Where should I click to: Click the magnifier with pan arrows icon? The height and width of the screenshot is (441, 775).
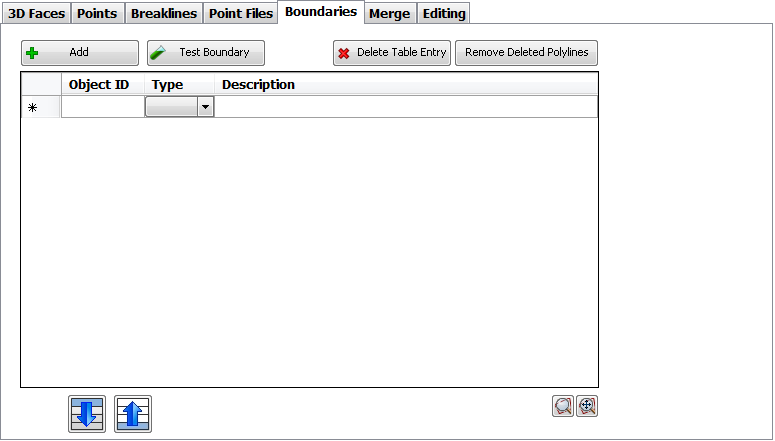click(587, 406)
